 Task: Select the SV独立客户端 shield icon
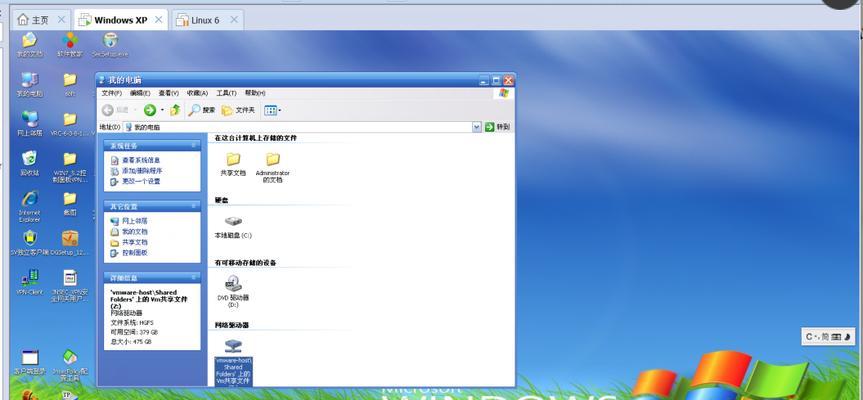[30, 243]
